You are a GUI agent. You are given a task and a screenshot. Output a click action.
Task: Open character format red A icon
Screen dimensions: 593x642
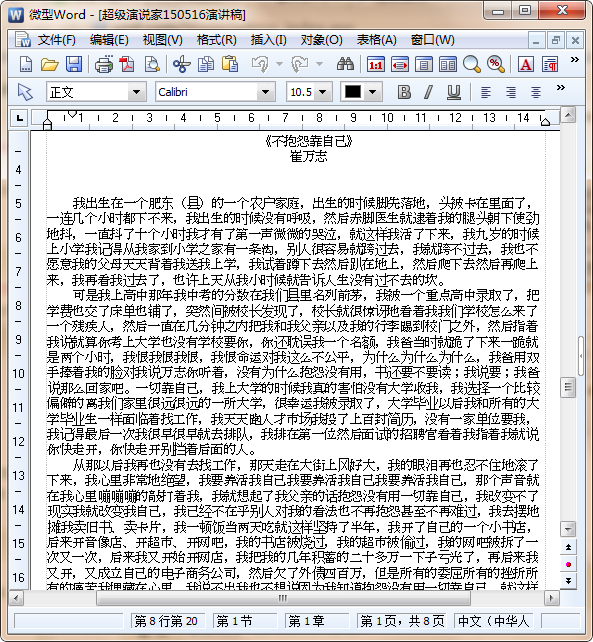point(526,65)
